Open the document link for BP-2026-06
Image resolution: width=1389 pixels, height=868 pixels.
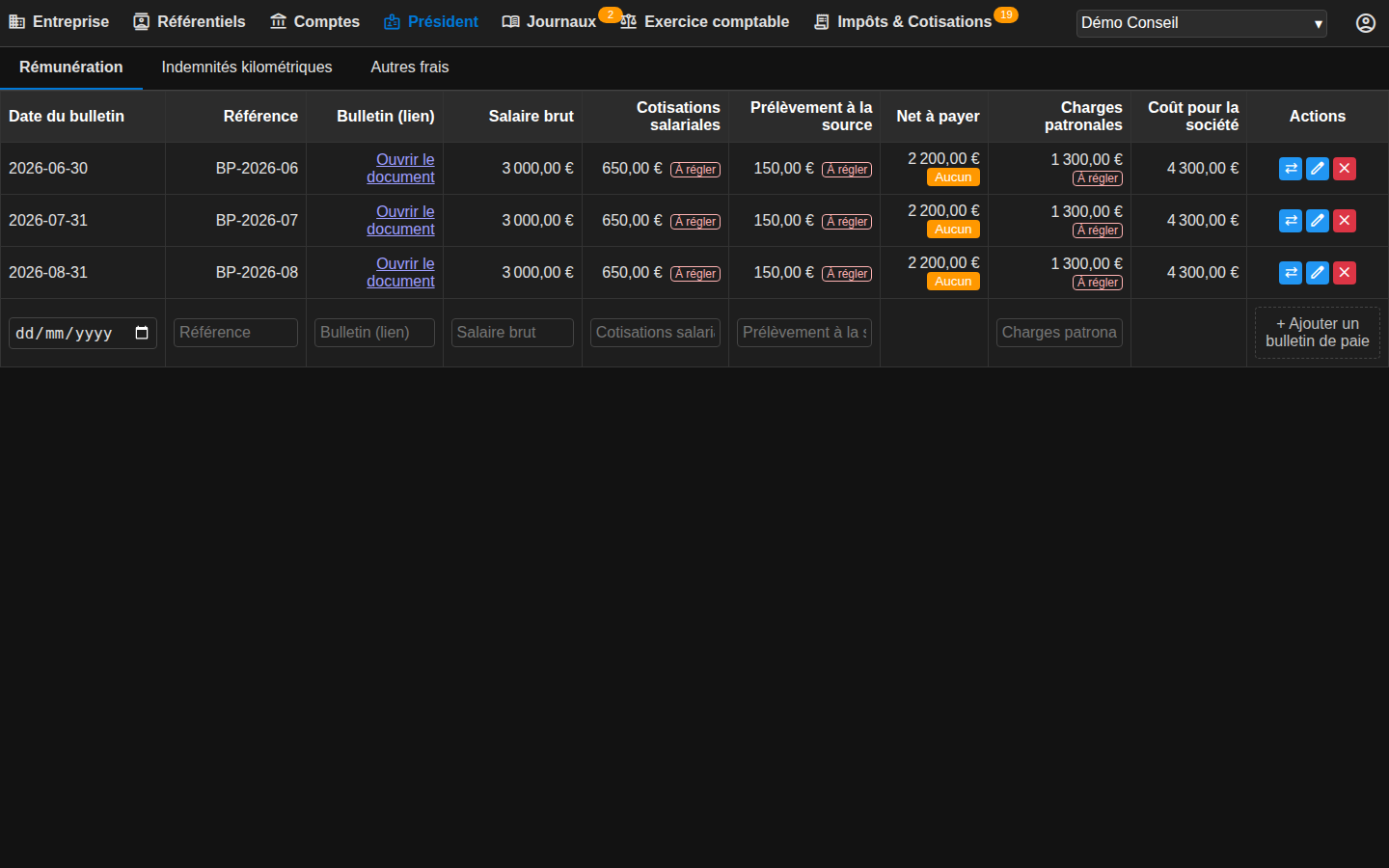[x=400, y=169]
